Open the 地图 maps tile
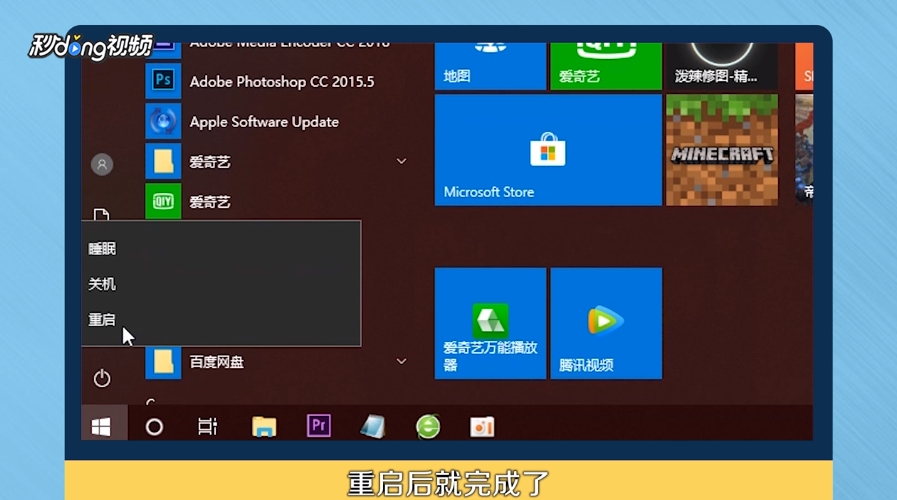Image resolution: width=897 pixels, height=500 pixels. [x=490, y=66]
